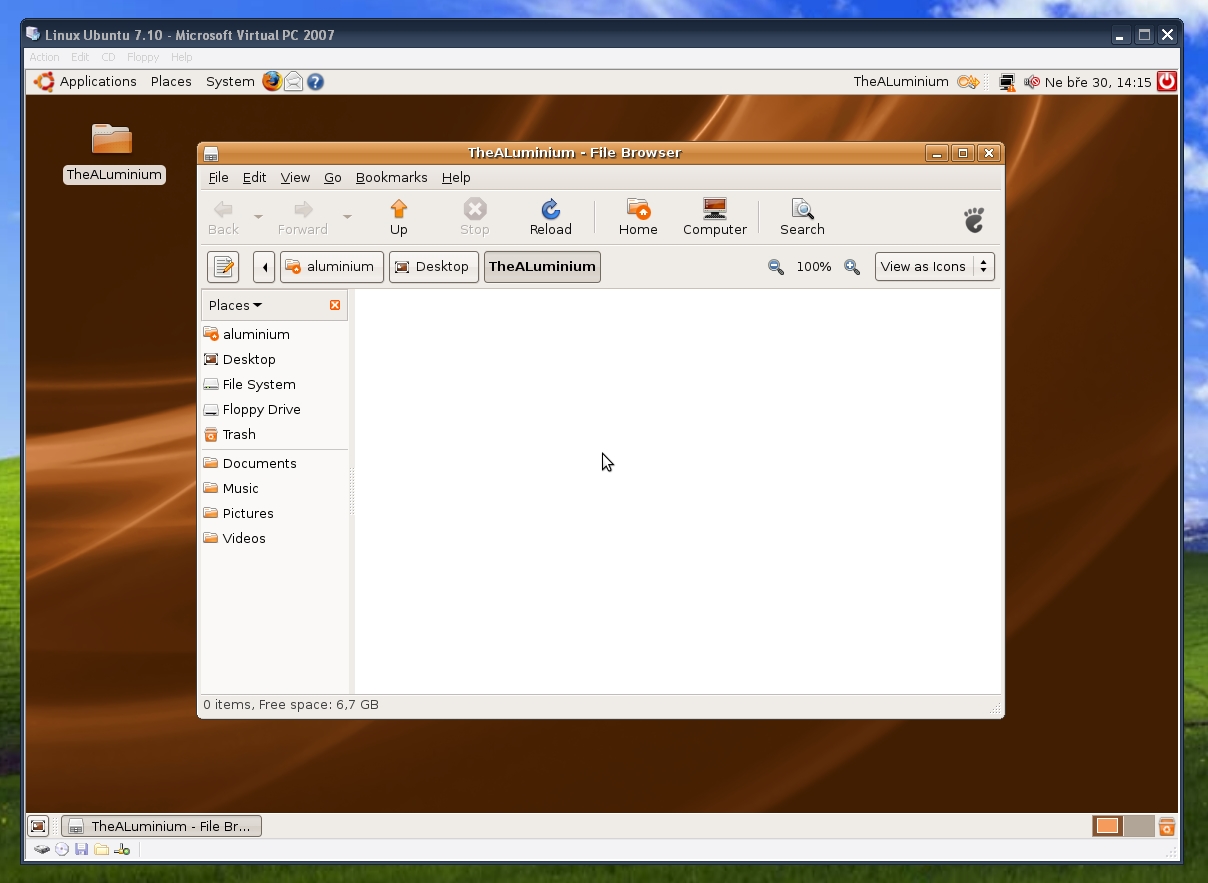
Task: Open the System panel menu
Action: [x=230, y=82]
